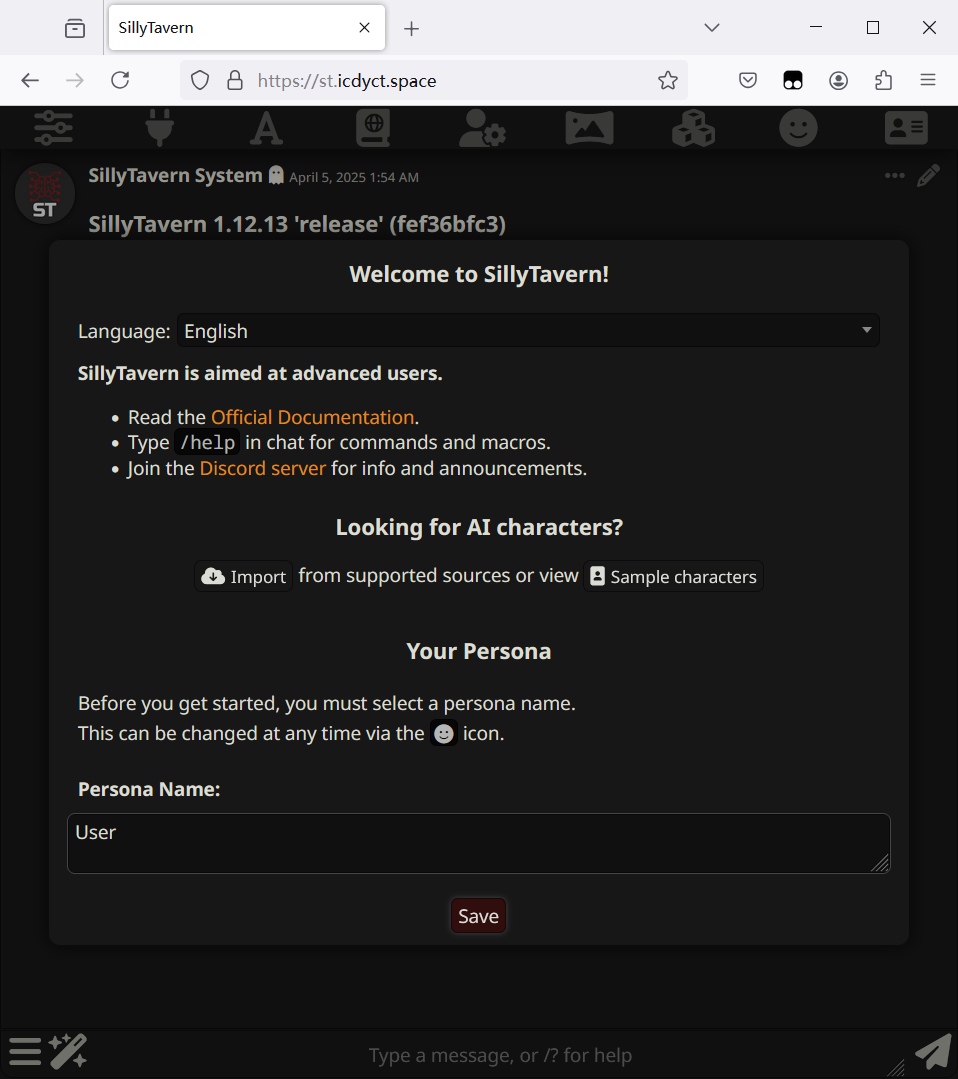Open the Official Documentation link
The image size is (958, 1079).
(312, 417)
